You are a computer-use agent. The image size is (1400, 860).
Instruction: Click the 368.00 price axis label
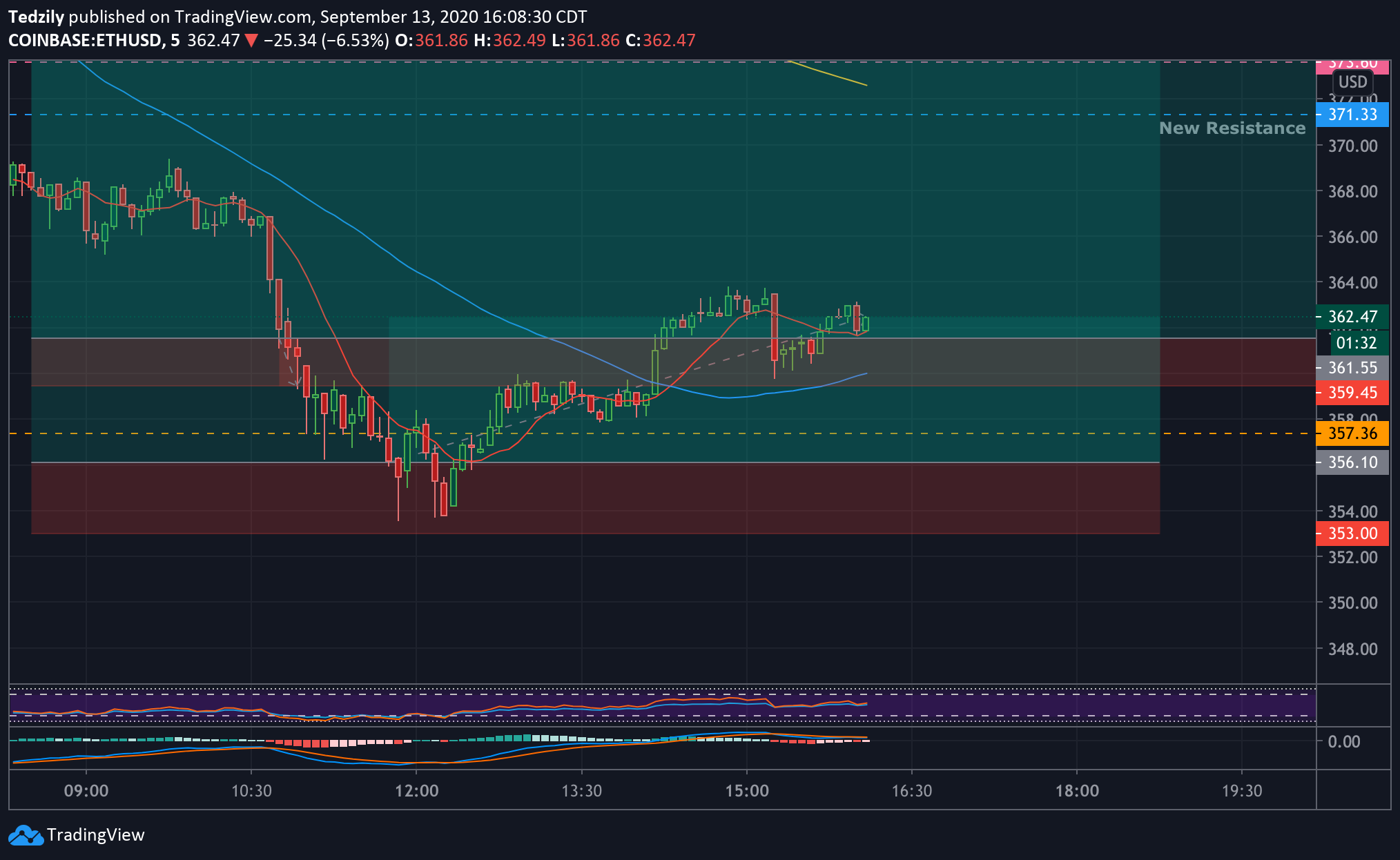1352,191
